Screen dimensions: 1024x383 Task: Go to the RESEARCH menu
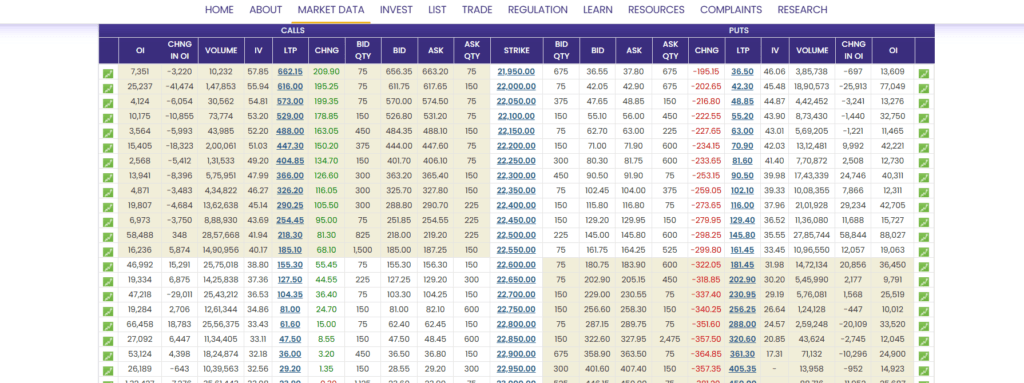coord(802,10)
